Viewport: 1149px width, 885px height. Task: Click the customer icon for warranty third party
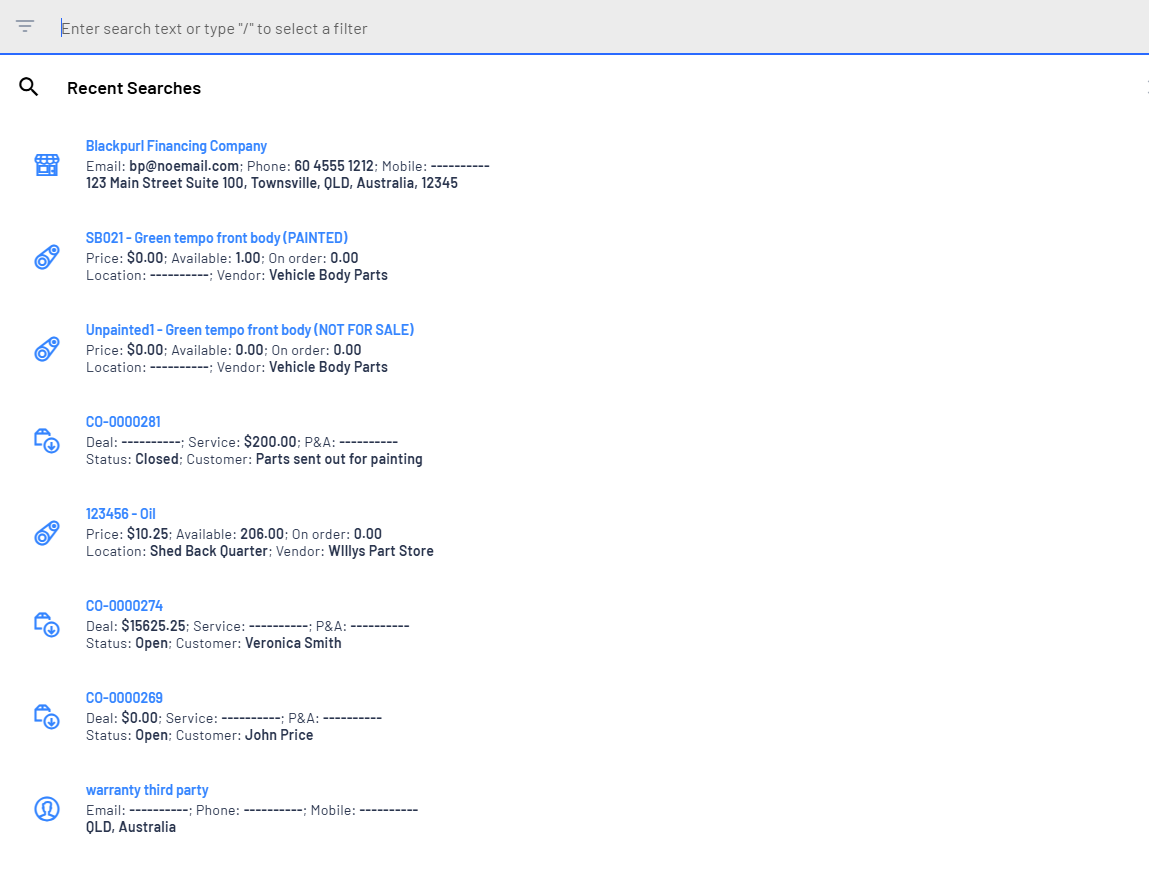click(x=47, y=809)
